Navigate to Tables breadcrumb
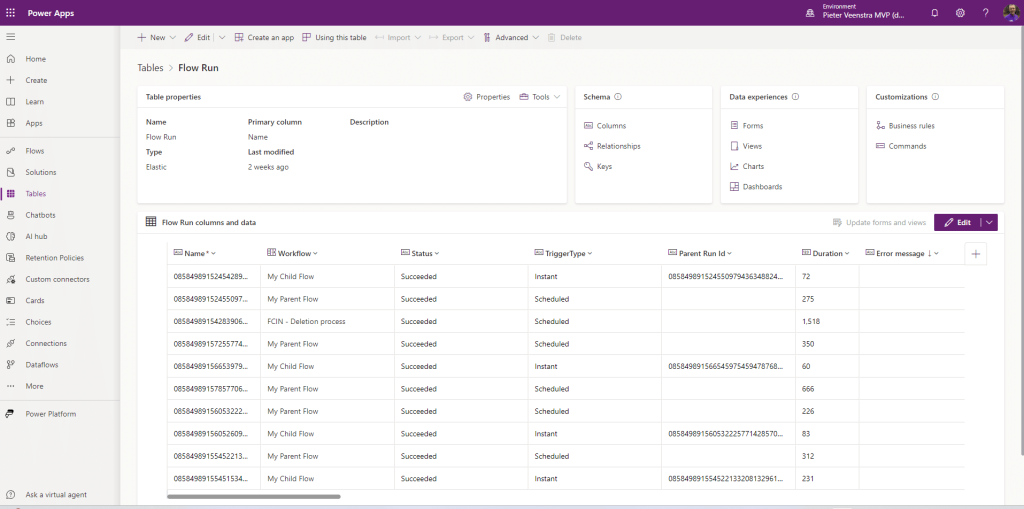This screenshot has height=509, width=1024. pyautogui.click(x=150, y=67)
